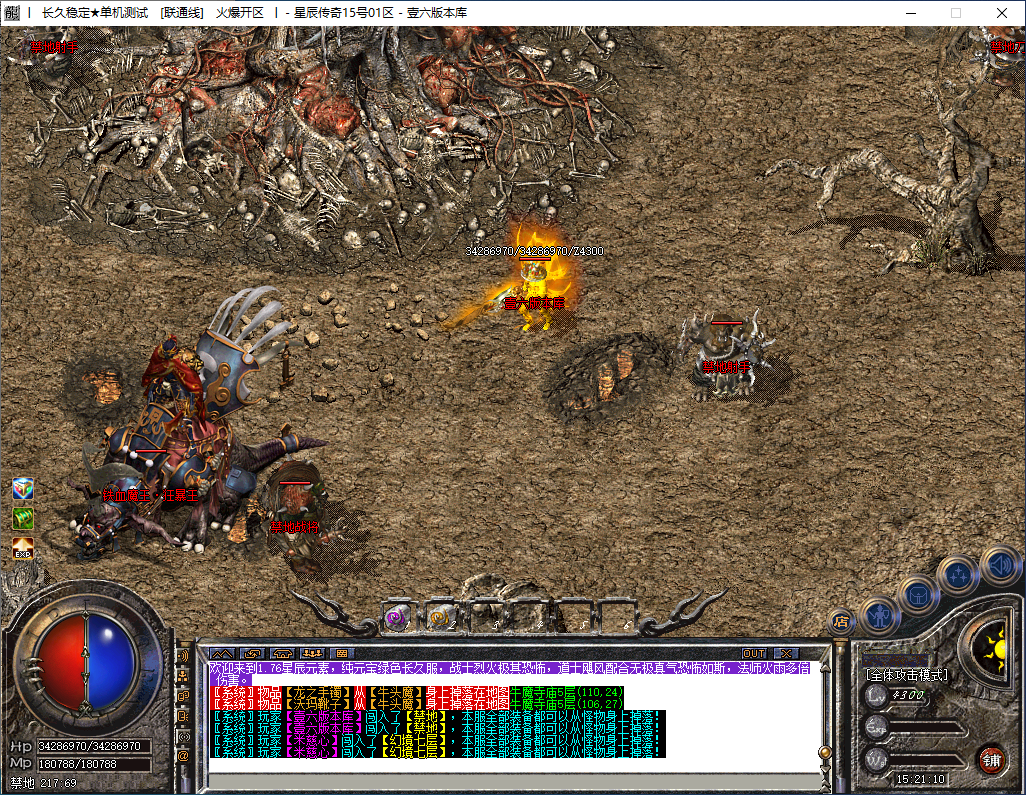Toggle the group chat channel icon

(x=184, y=676)
